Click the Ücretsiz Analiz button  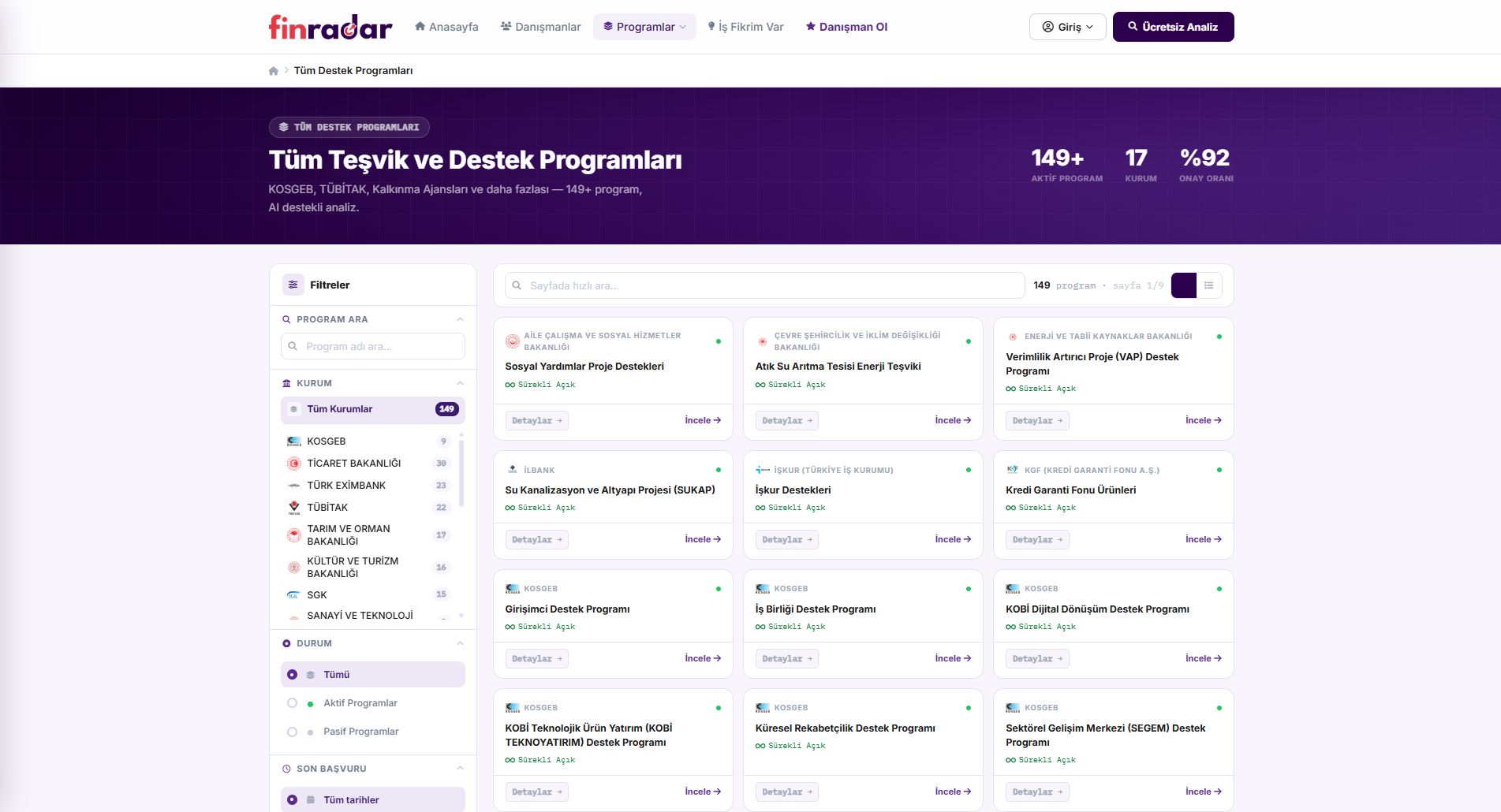1173,26
